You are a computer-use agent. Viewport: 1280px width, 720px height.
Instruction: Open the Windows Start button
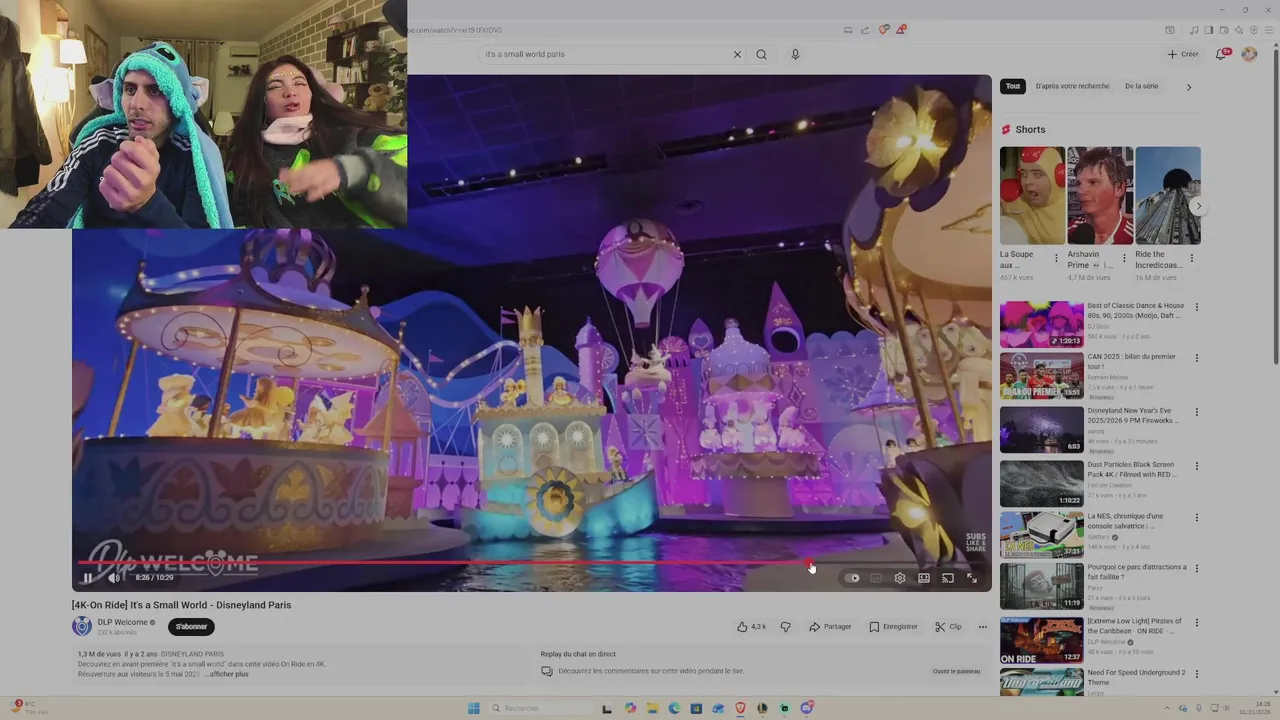click(473, 708)
